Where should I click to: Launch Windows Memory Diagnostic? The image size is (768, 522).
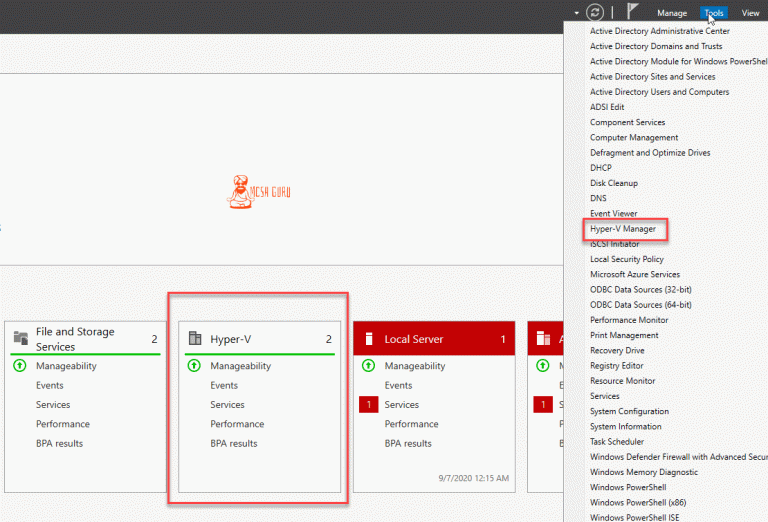(644, 472)
